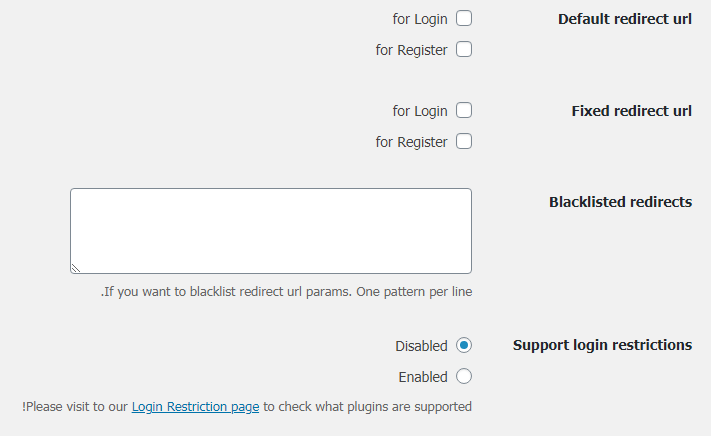This screenshot has height=436, width=711.
Task: Click inside the Blacklisted redirects text area
Action: pyautogui.click(x=270, y=230)
